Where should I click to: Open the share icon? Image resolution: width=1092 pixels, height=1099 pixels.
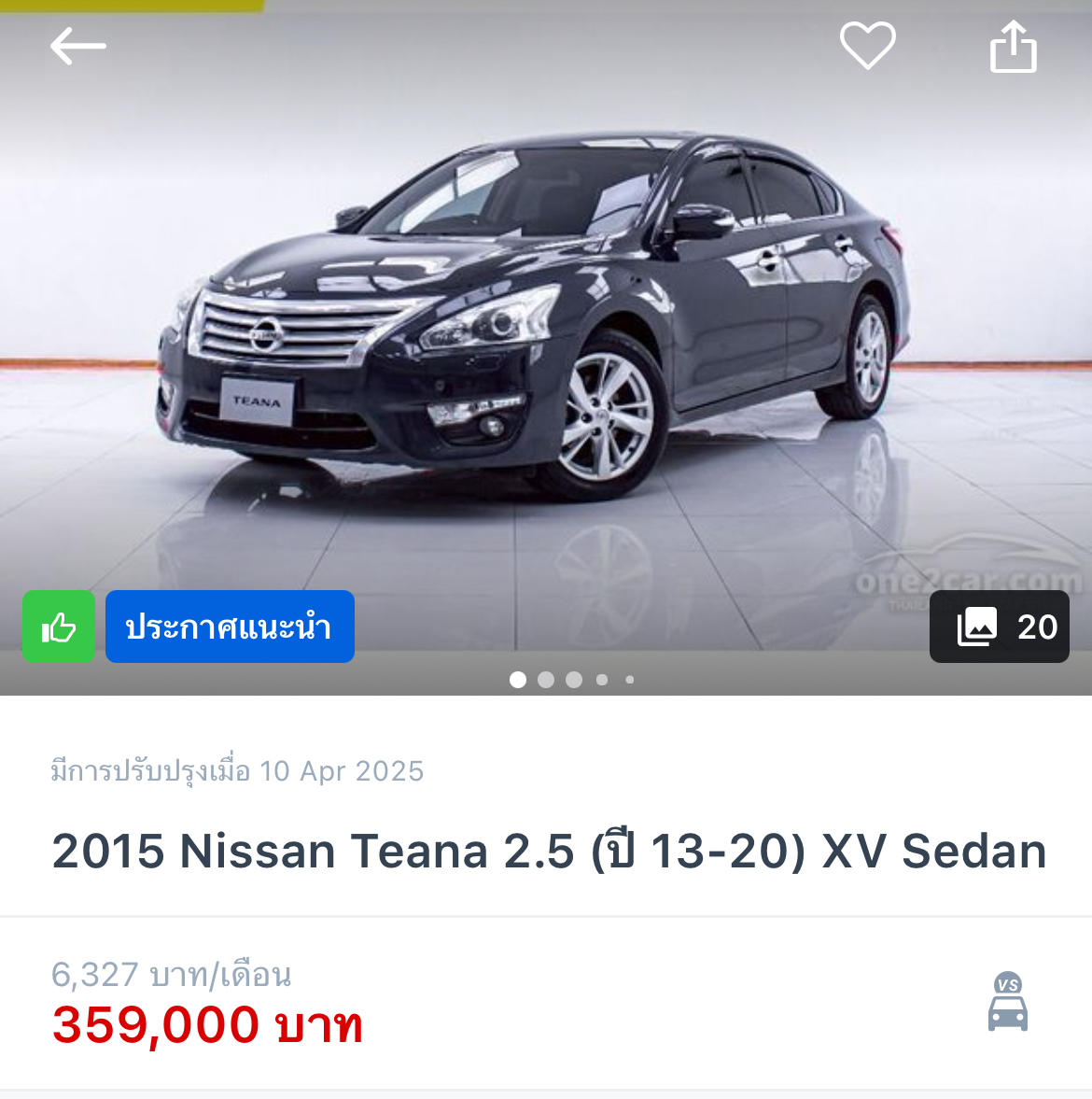pyautogui.click(x=1013, y=47)
